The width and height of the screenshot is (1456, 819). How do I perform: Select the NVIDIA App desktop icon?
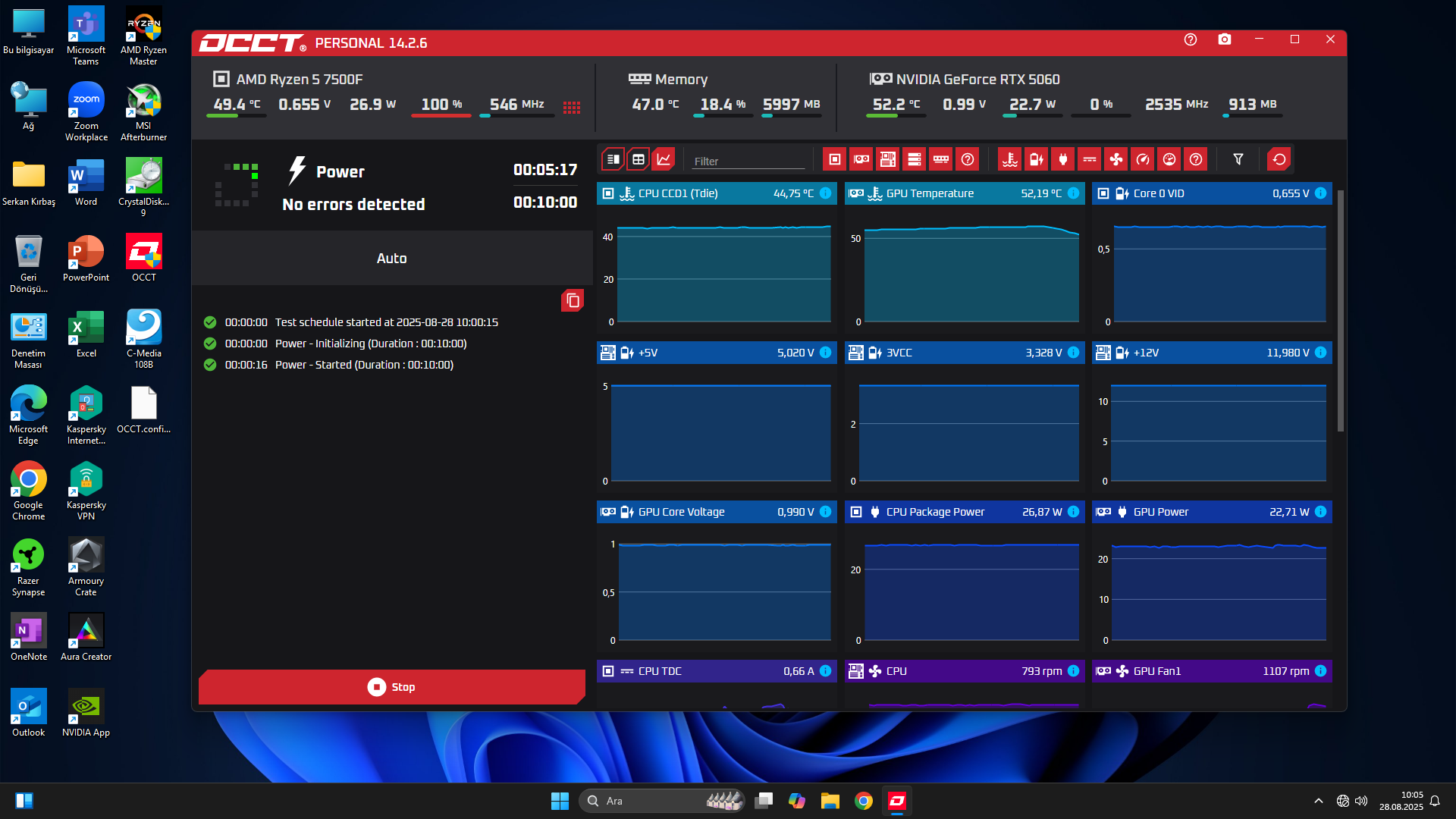click(86, 713)
